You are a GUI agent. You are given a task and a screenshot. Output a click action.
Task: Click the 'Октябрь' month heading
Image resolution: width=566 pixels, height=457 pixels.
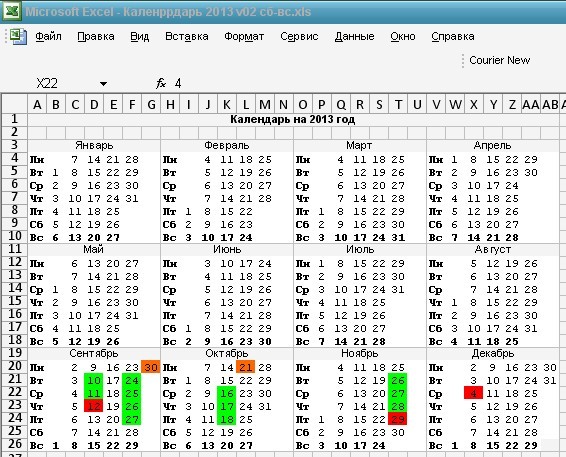227,353
